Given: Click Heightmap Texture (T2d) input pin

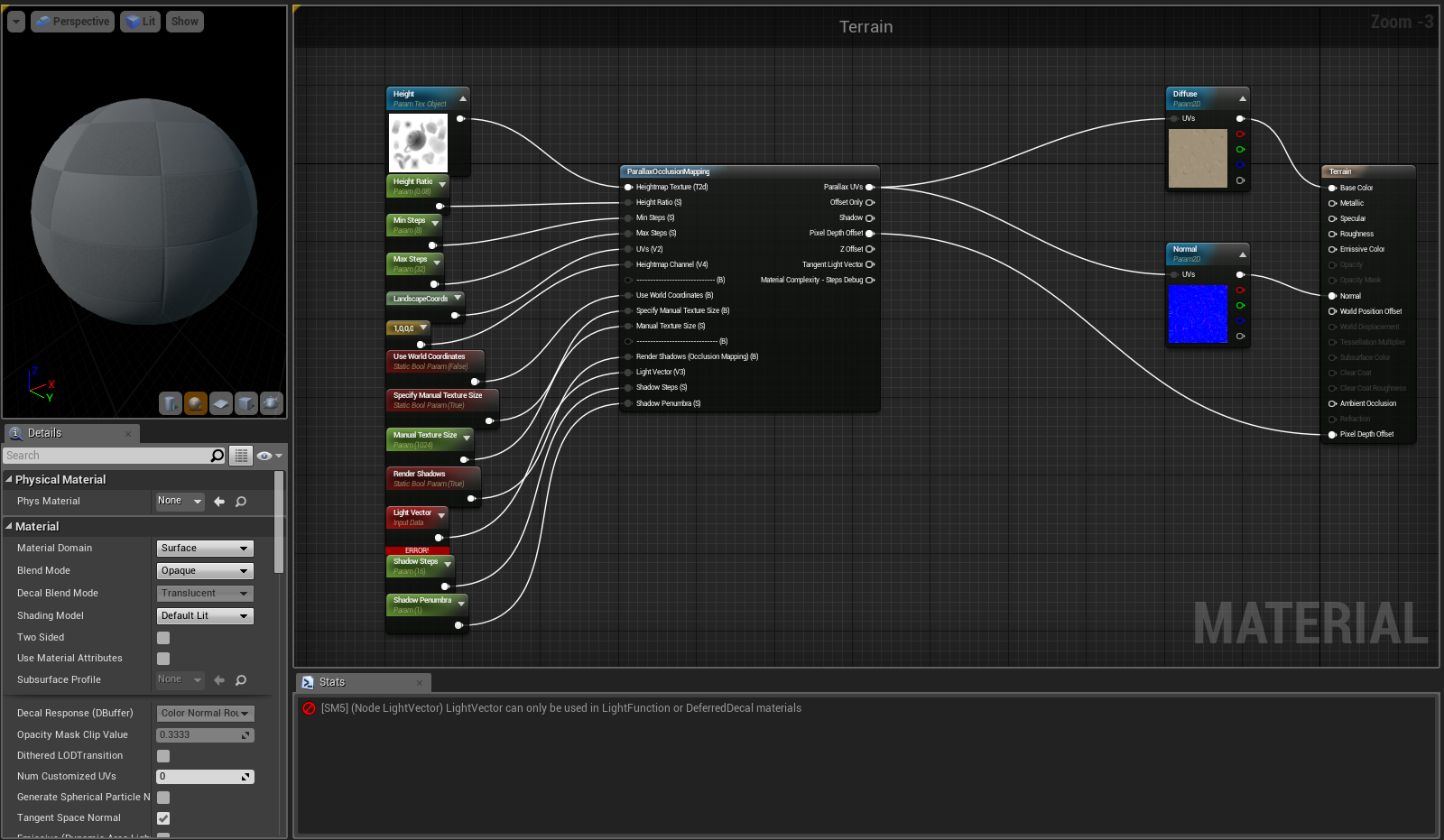Looking at the screenshot, I should point(628,187).
